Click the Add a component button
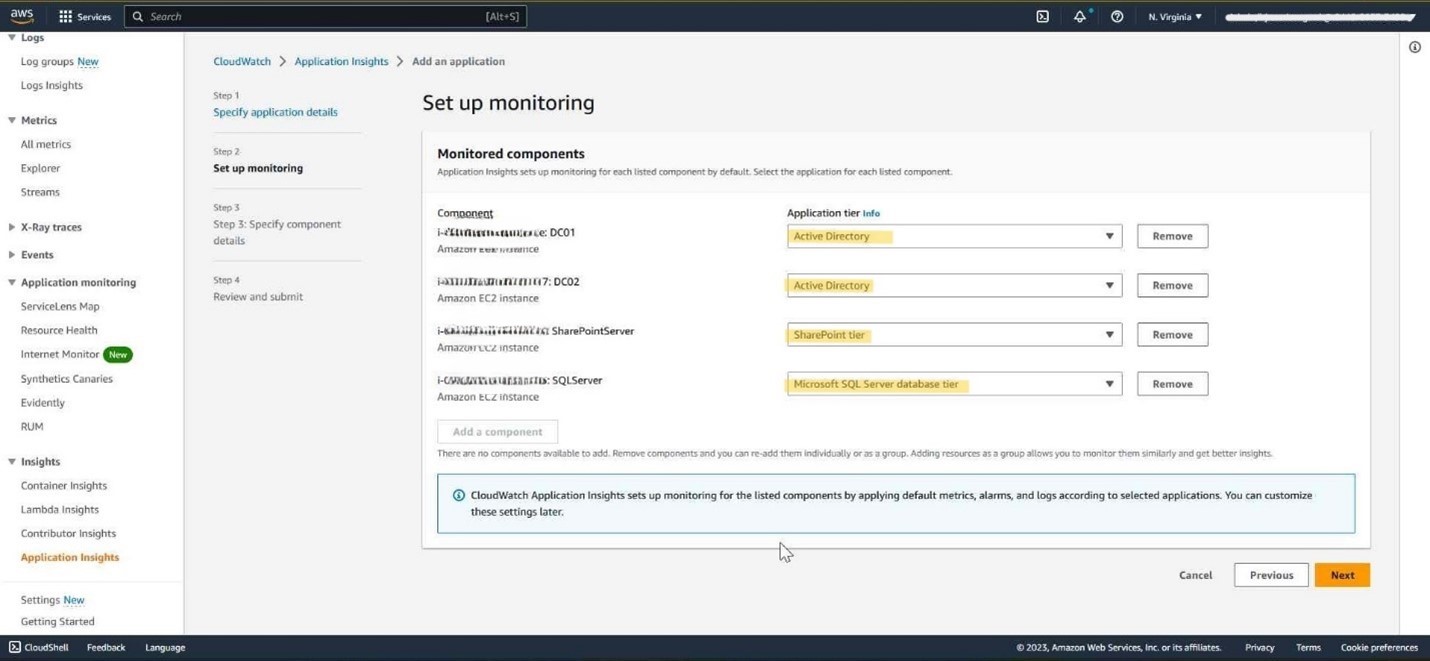The image size is (1430, 661). coord(497,432)
